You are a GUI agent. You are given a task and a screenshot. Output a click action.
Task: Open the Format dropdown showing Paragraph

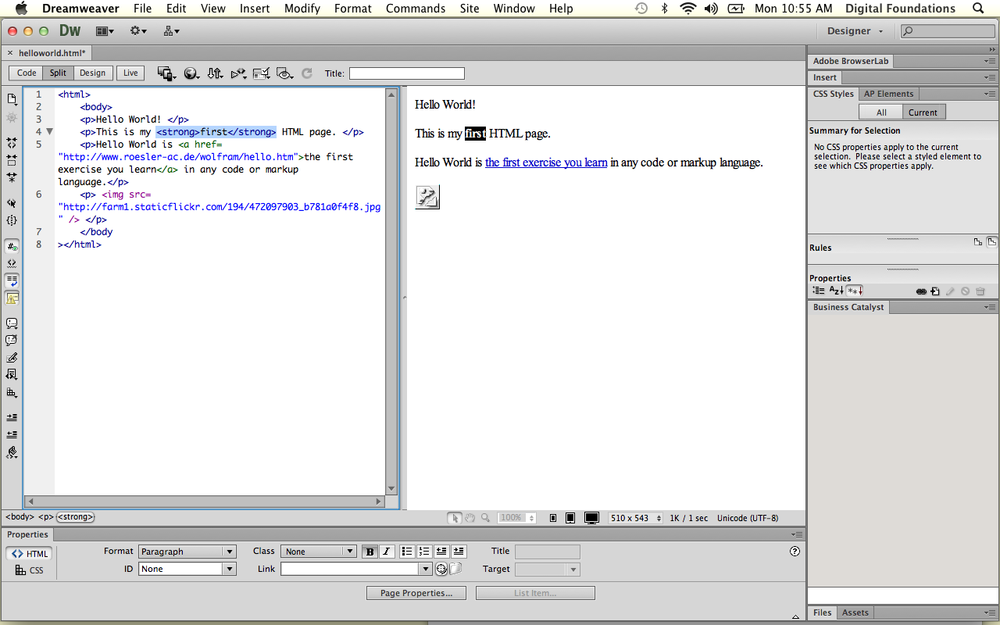pyautogui.click(x=187, y=551)
